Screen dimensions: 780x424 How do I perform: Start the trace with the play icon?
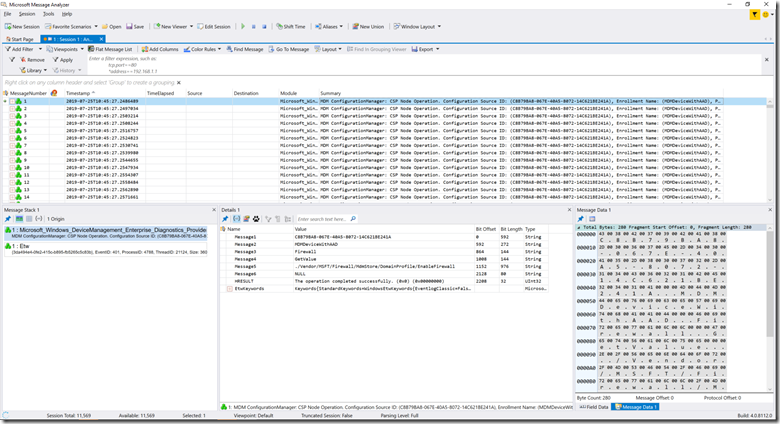[x=242, y=26]
